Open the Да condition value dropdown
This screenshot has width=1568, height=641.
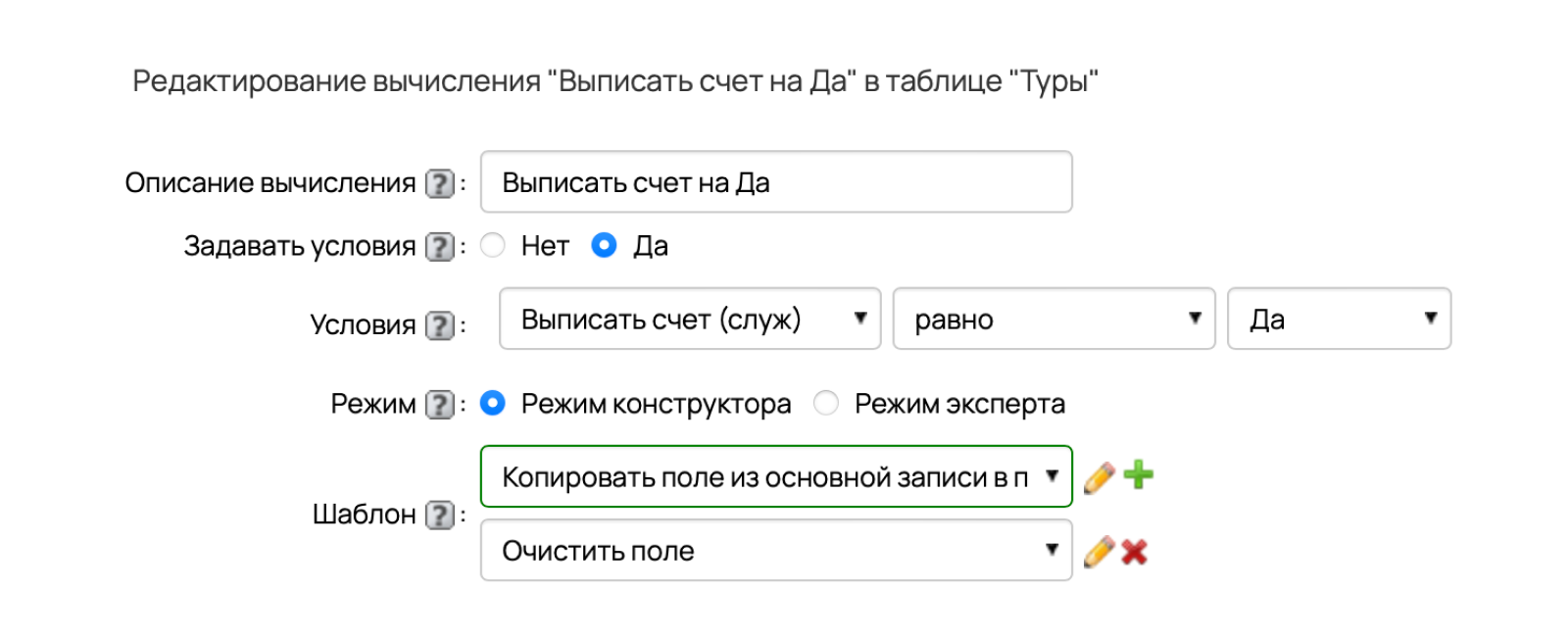point(1340,319)
